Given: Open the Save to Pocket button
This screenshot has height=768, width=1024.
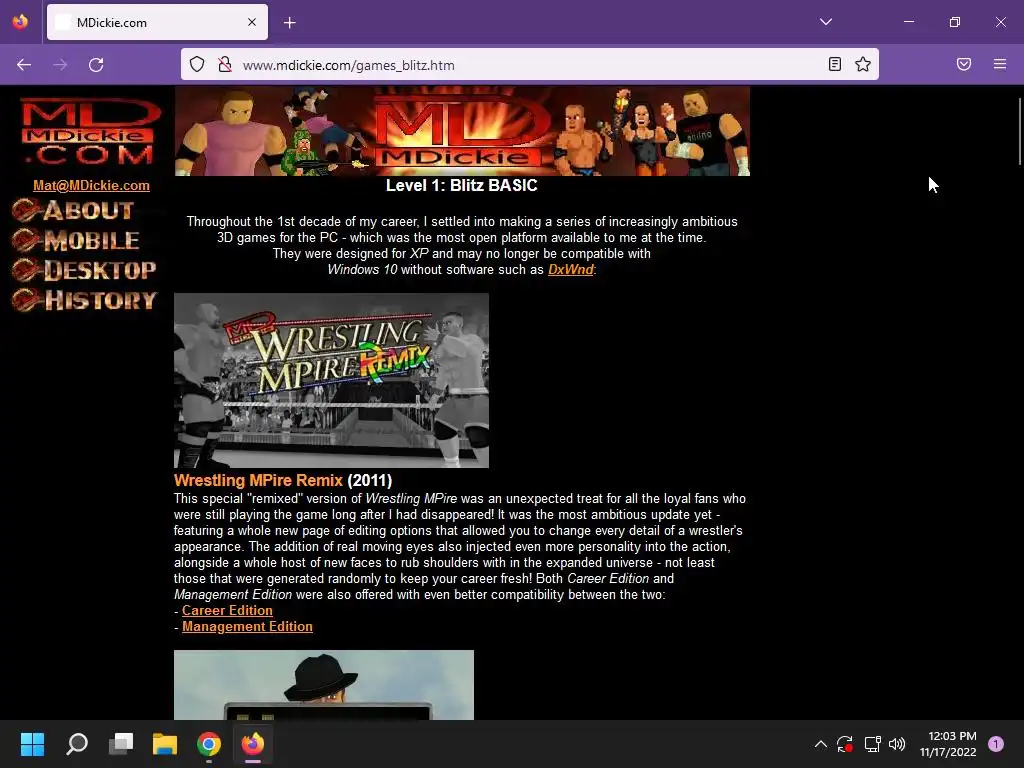Looking at the screenshot, I should tap(964, 64).
